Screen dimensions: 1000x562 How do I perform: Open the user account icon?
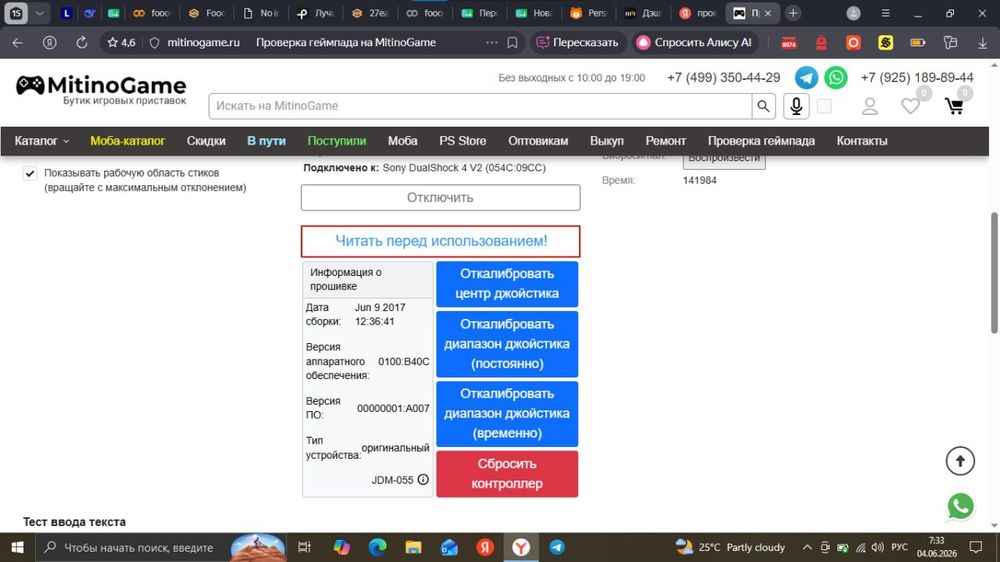point(870,106)
